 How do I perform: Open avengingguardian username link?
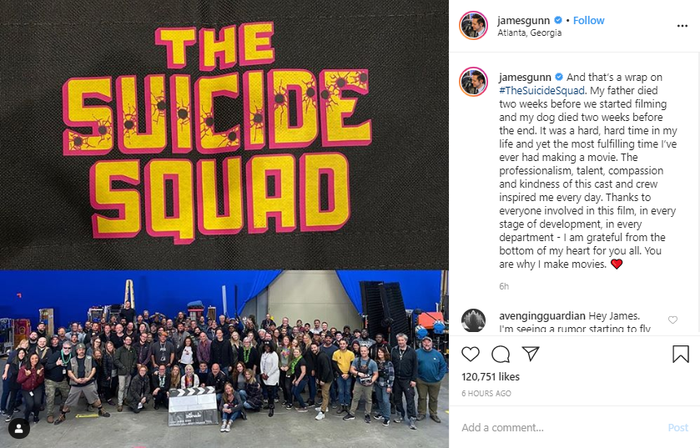(542, 316)
